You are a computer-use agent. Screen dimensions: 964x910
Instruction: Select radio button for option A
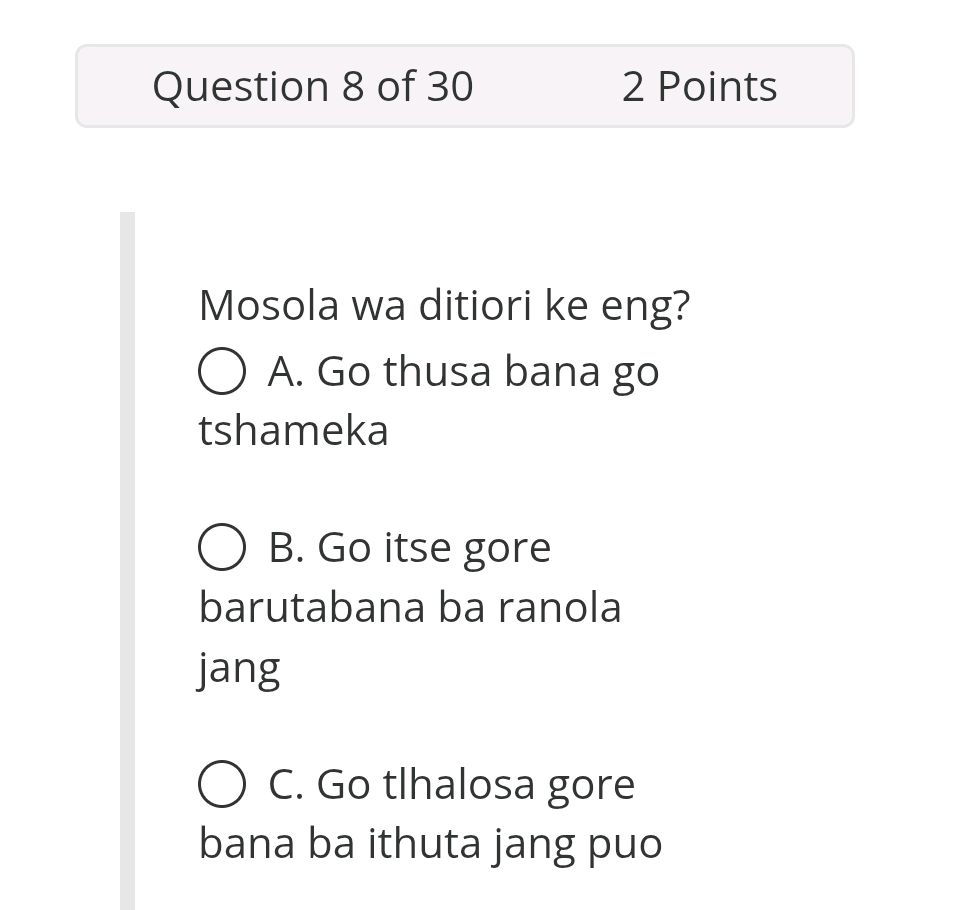pyautogui.click(x=222, y=370)
